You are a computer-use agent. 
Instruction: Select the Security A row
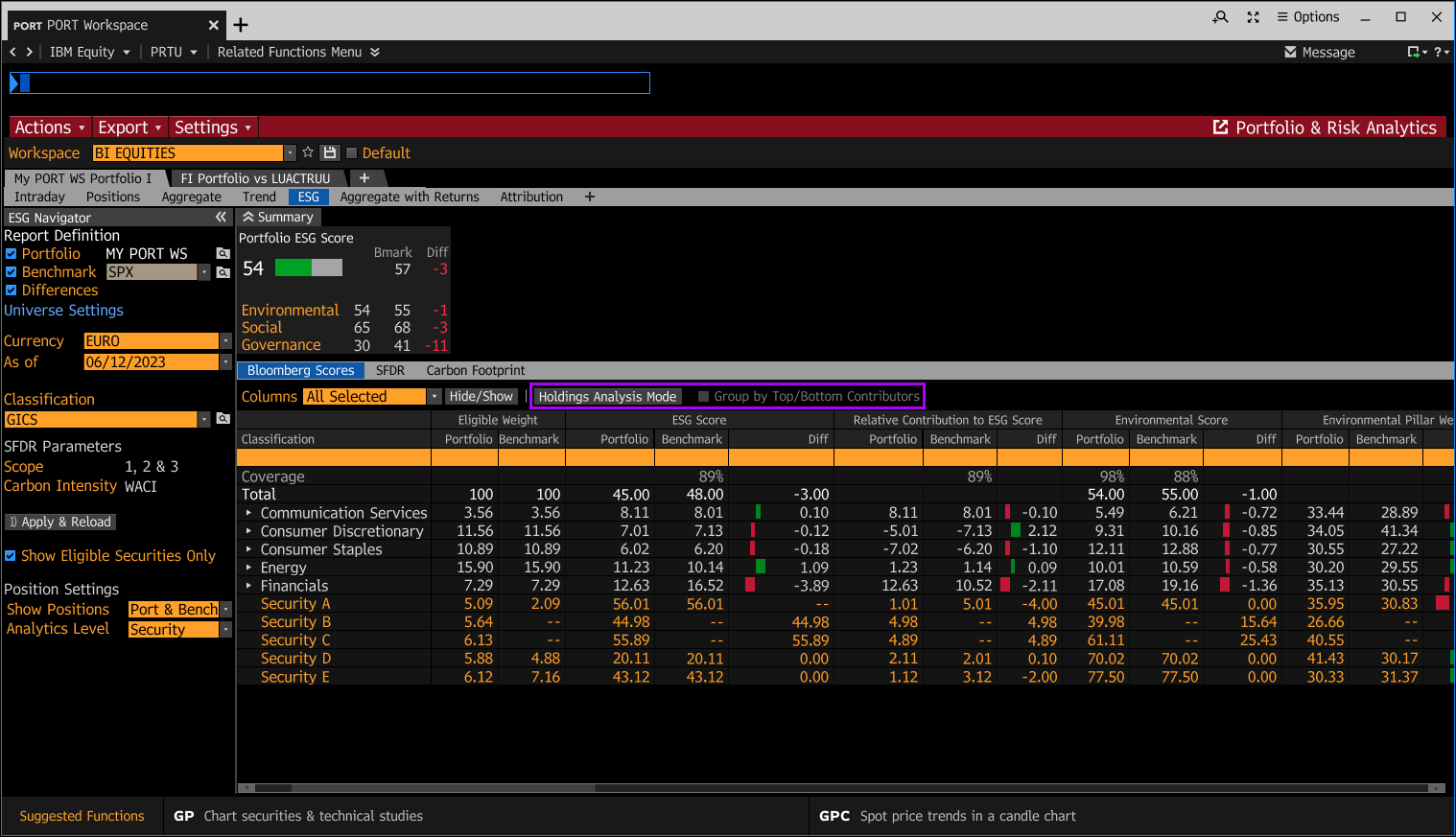pyautogui.click(x=844, y=604)
